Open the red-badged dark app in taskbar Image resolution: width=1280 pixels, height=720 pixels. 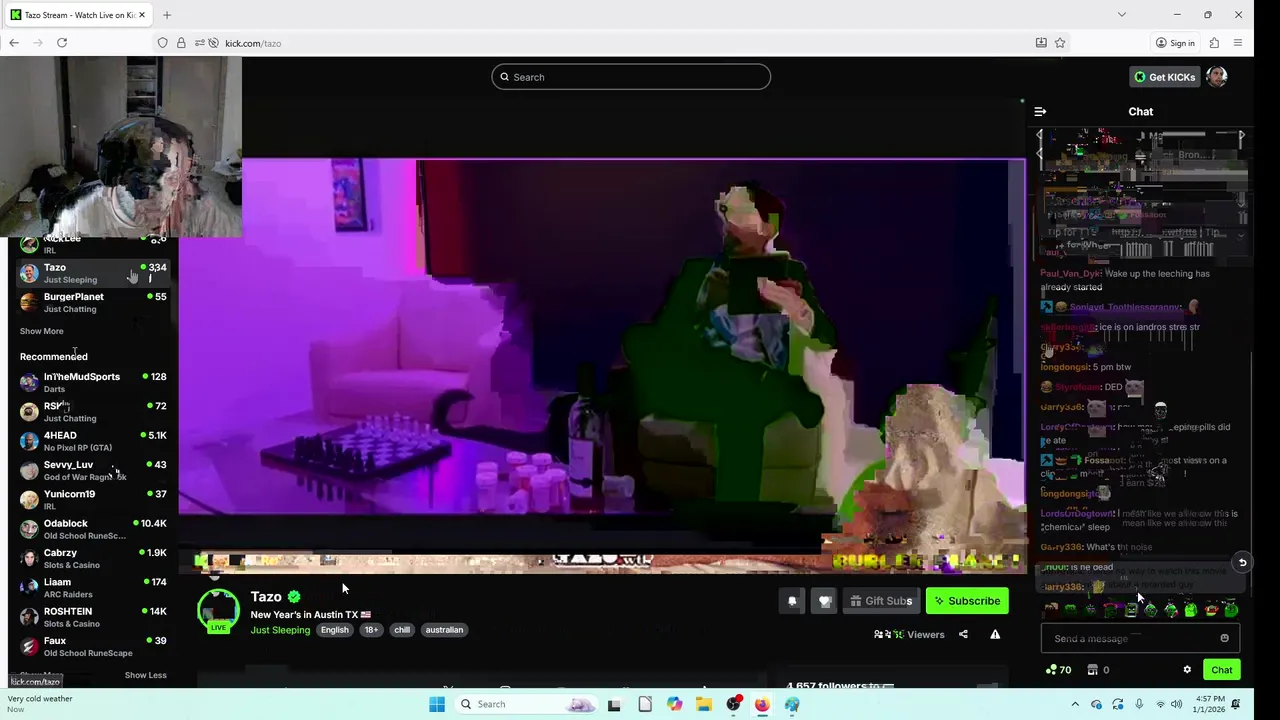[x=734, y=704]
